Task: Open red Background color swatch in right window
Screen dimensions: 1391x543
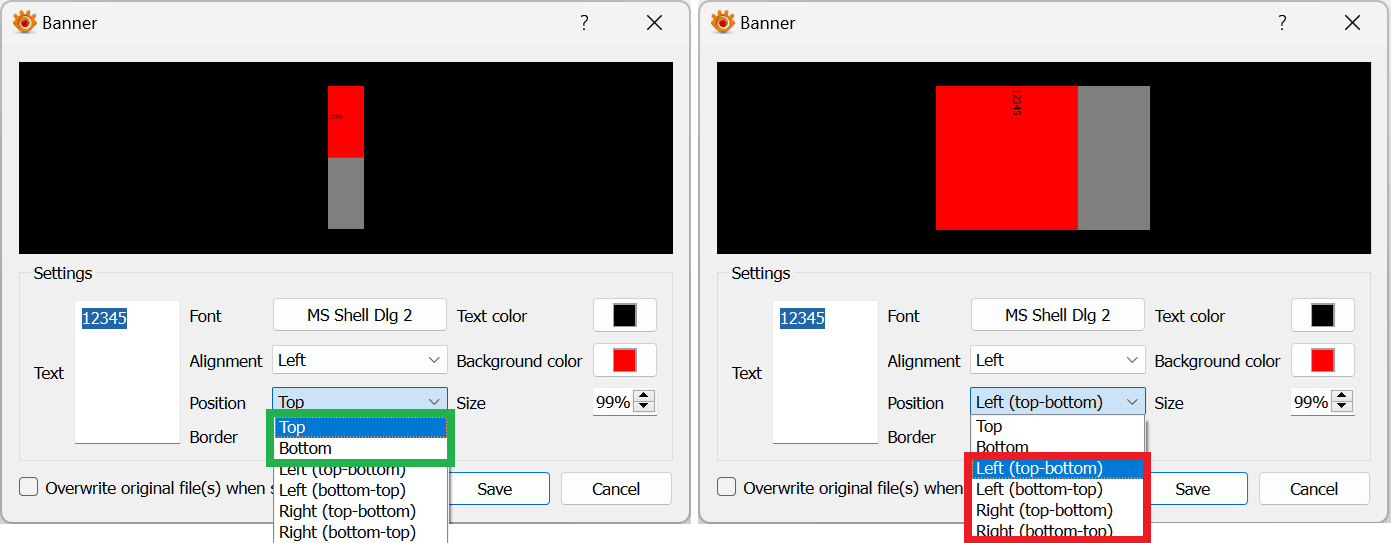Action: pos(1323,360)
